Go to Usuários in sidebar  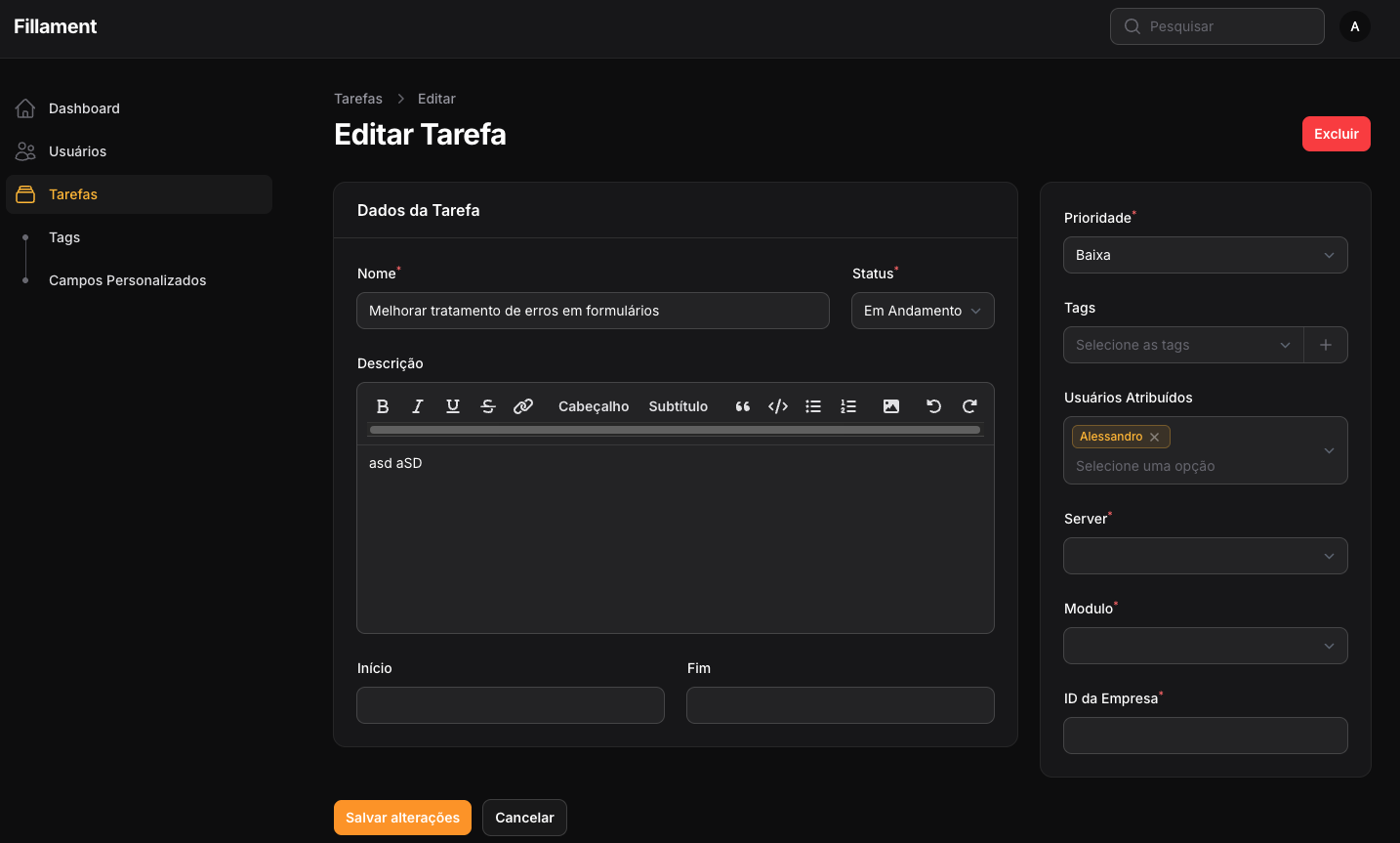pos(77,151)
